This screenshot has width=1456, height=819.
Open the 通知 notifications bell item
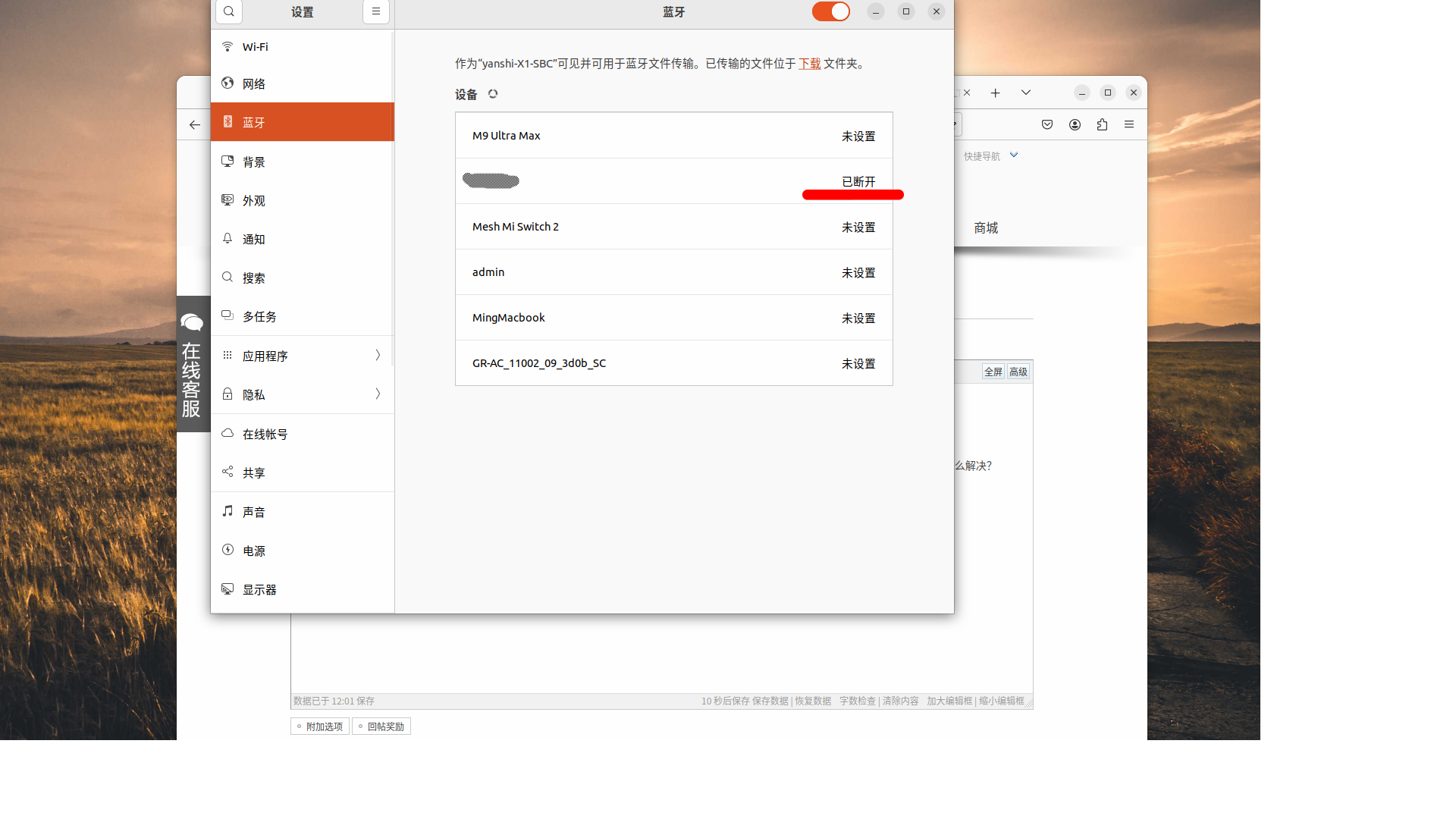tap(227, 239)
